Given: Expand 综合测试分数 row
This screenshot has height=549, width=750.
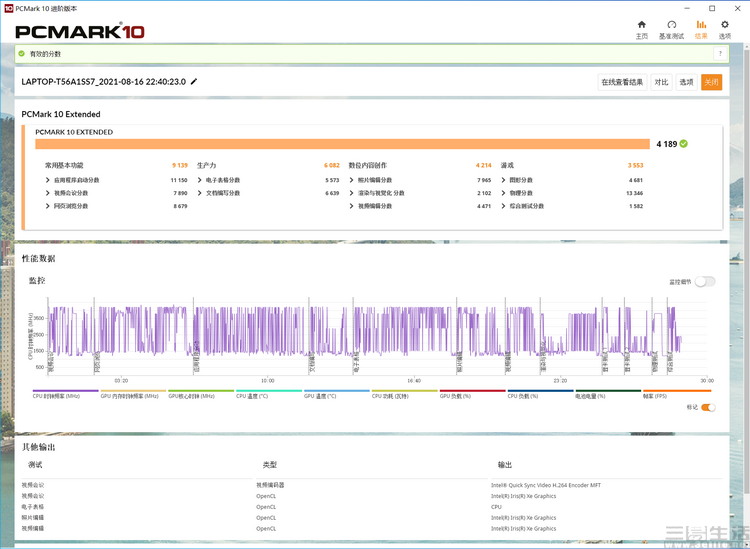Looking at the screenshot, I should [x=503, y=206].
